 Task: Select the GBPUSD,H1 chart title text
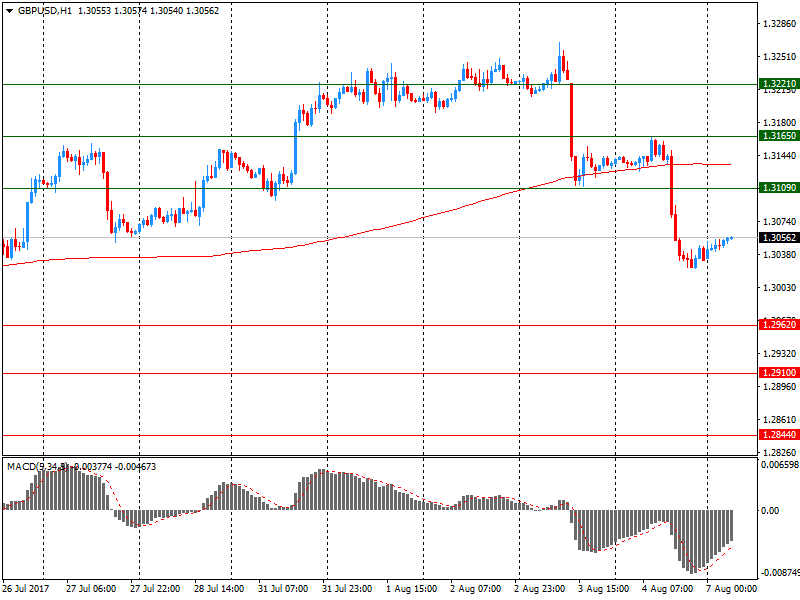pyautogui.click(x=45, y=11)
